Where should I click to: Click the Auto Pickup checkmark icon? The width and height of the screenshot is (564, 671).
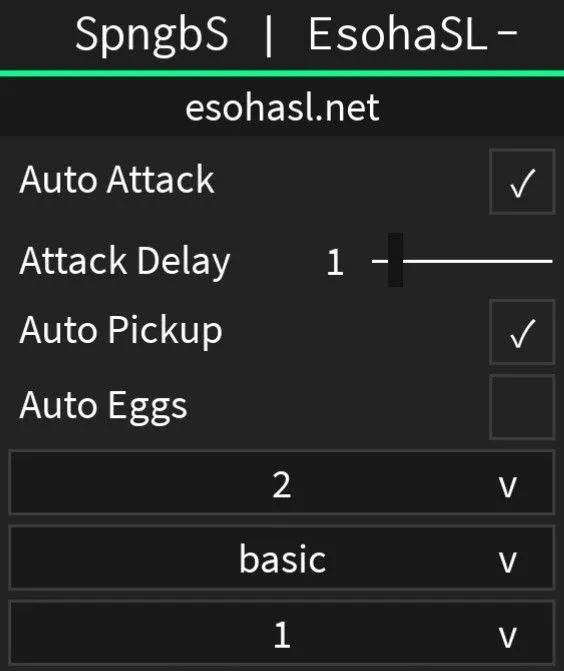coord(522,333)
